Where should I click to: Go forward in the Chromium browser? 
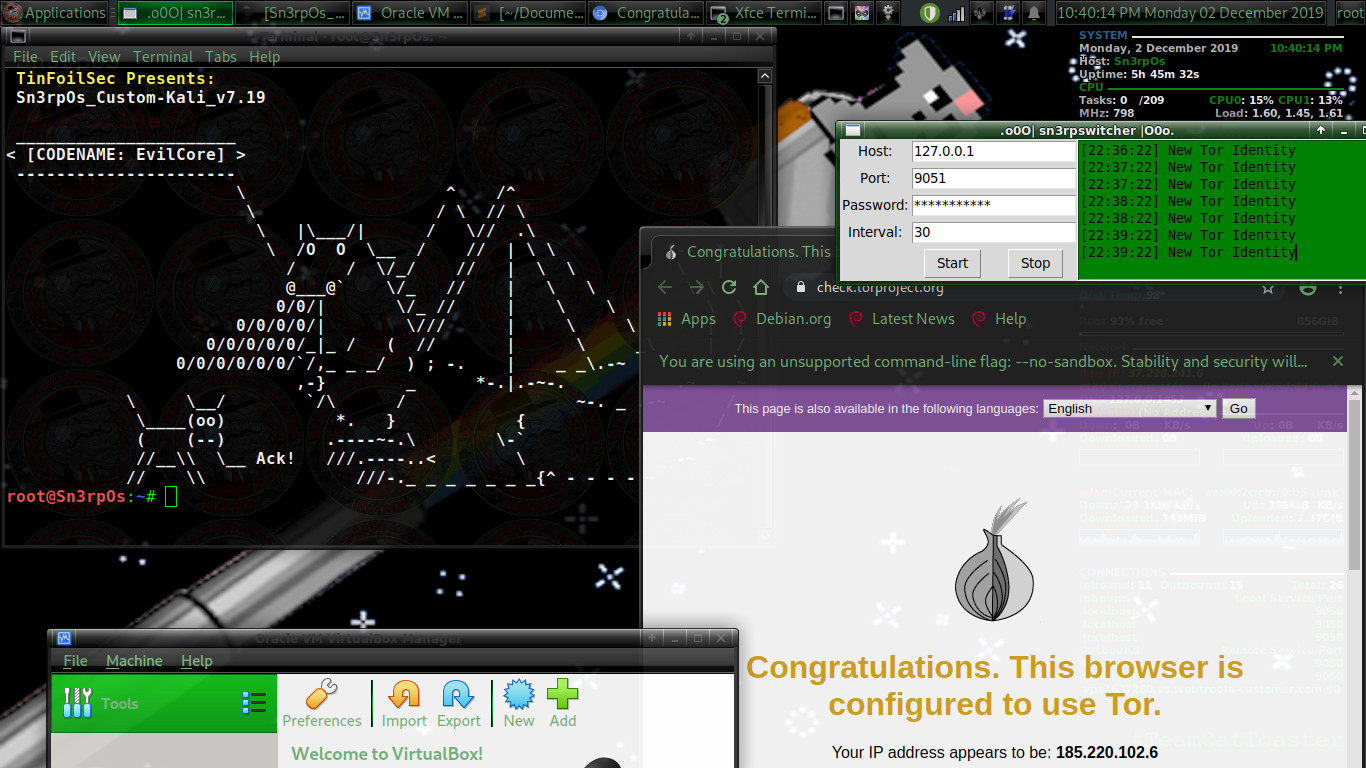click(x=697, y=288)
